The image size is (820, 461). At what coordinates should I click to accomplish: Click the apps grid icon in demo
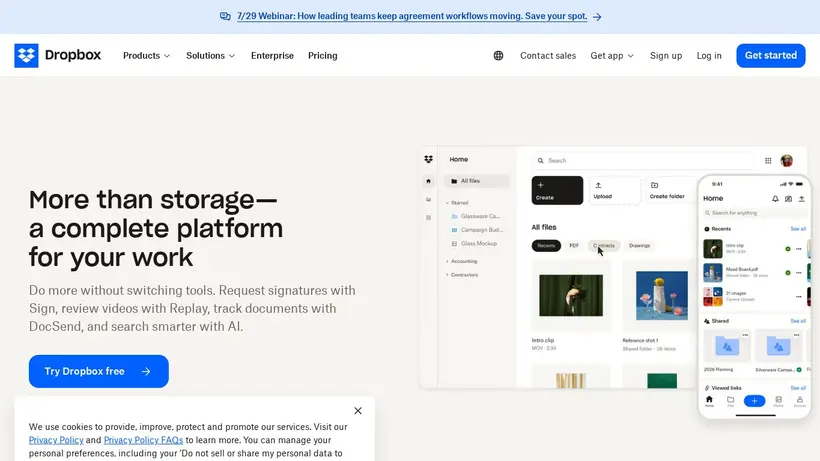pos(768,160)
